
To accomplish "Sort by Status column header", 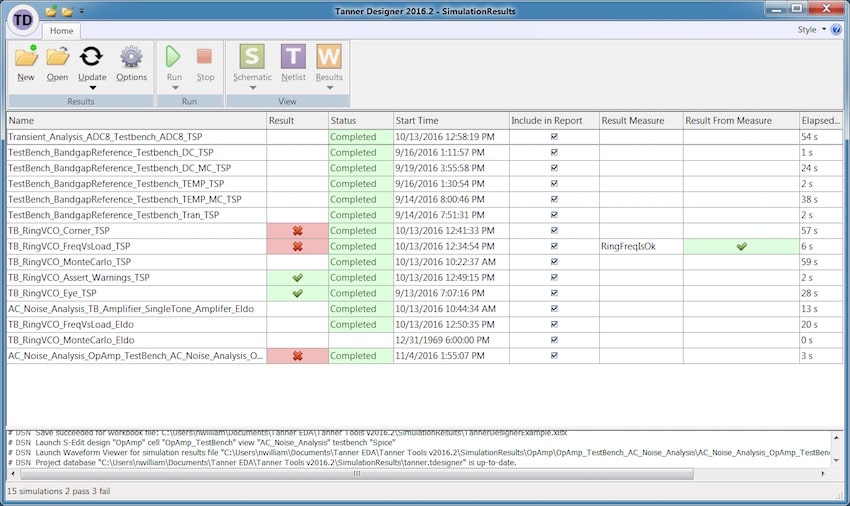I will (360, 121).
